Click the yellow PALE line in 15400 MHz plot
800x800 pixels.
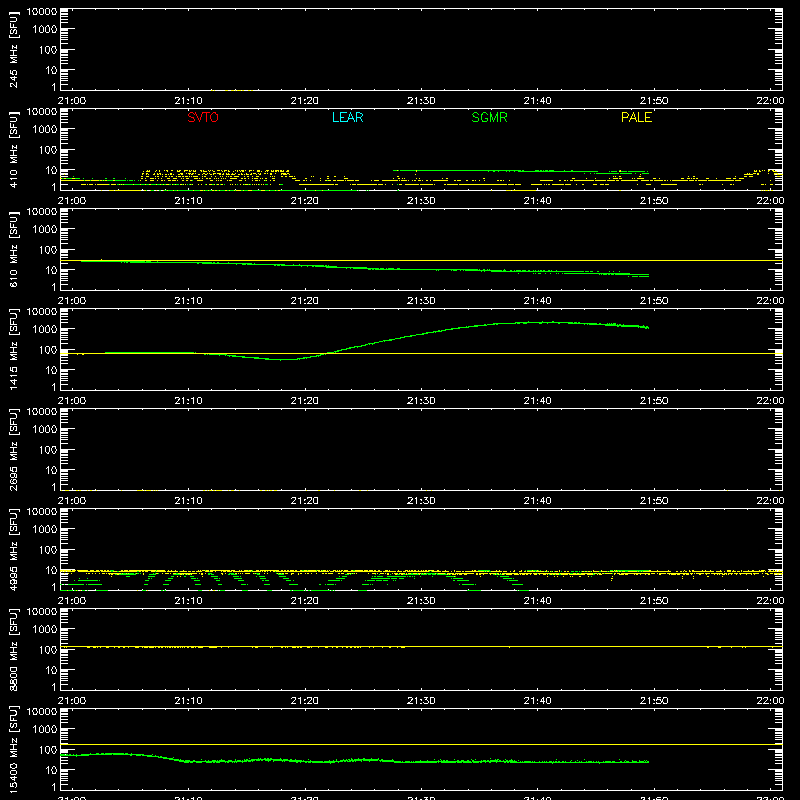click(x=421, y=744)
